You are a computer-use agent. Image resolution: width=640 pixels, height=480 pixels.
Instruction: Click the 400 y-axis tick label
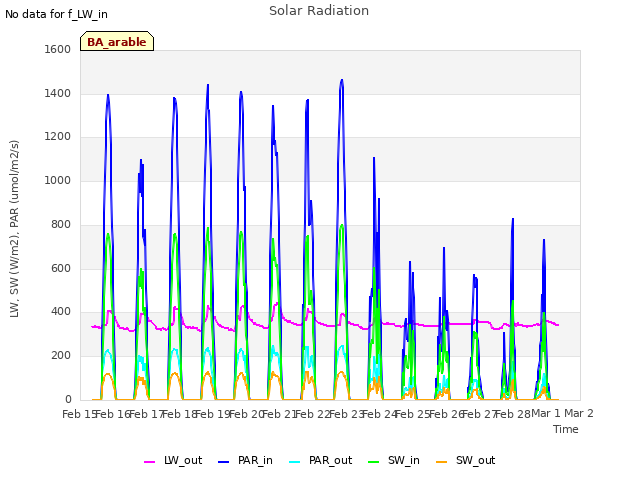61,312
